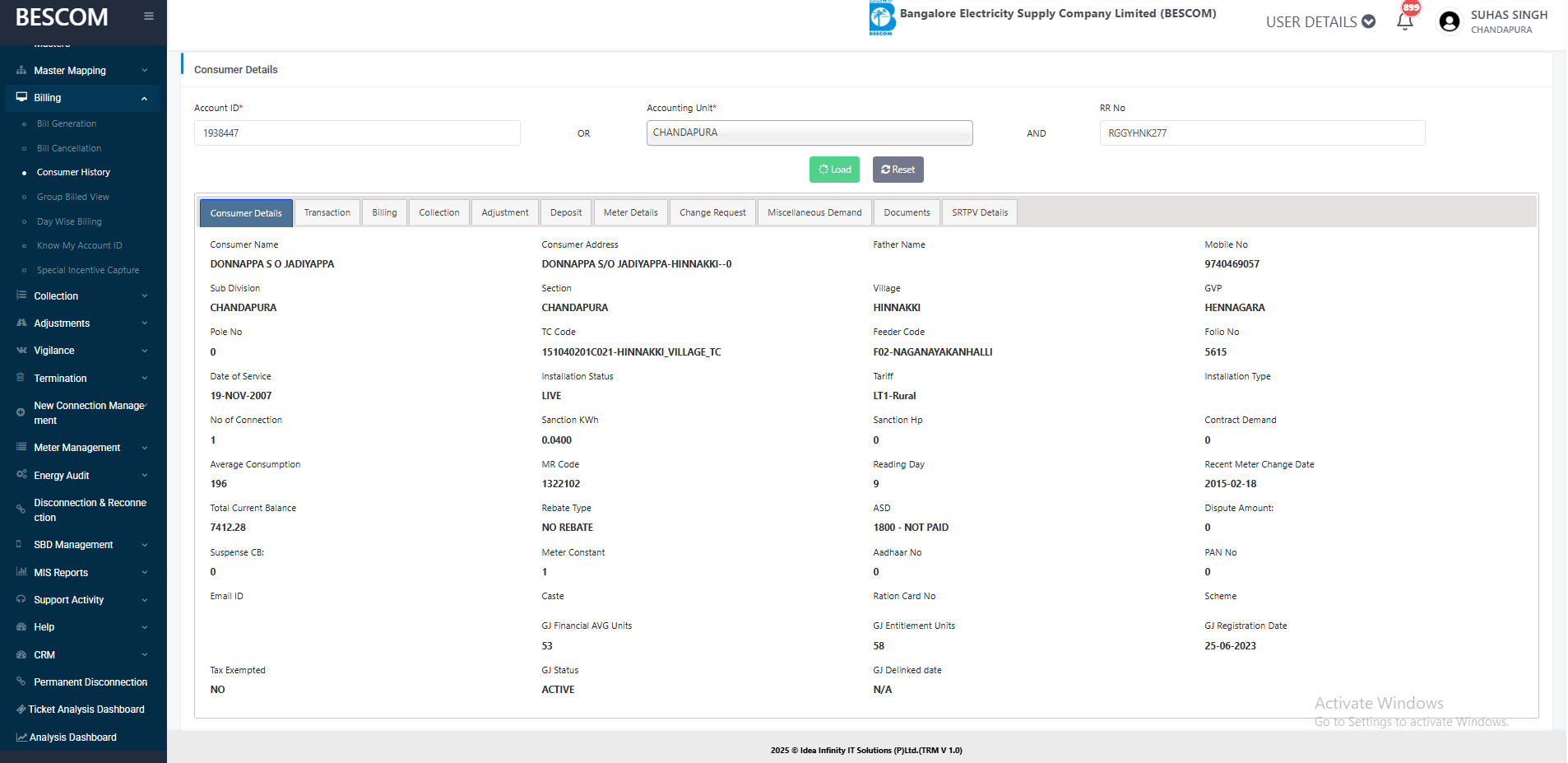The height and width of the screenshot is (763, 1568).
Task: Open Know My Account ID link
Action: (x=80, y=245)
